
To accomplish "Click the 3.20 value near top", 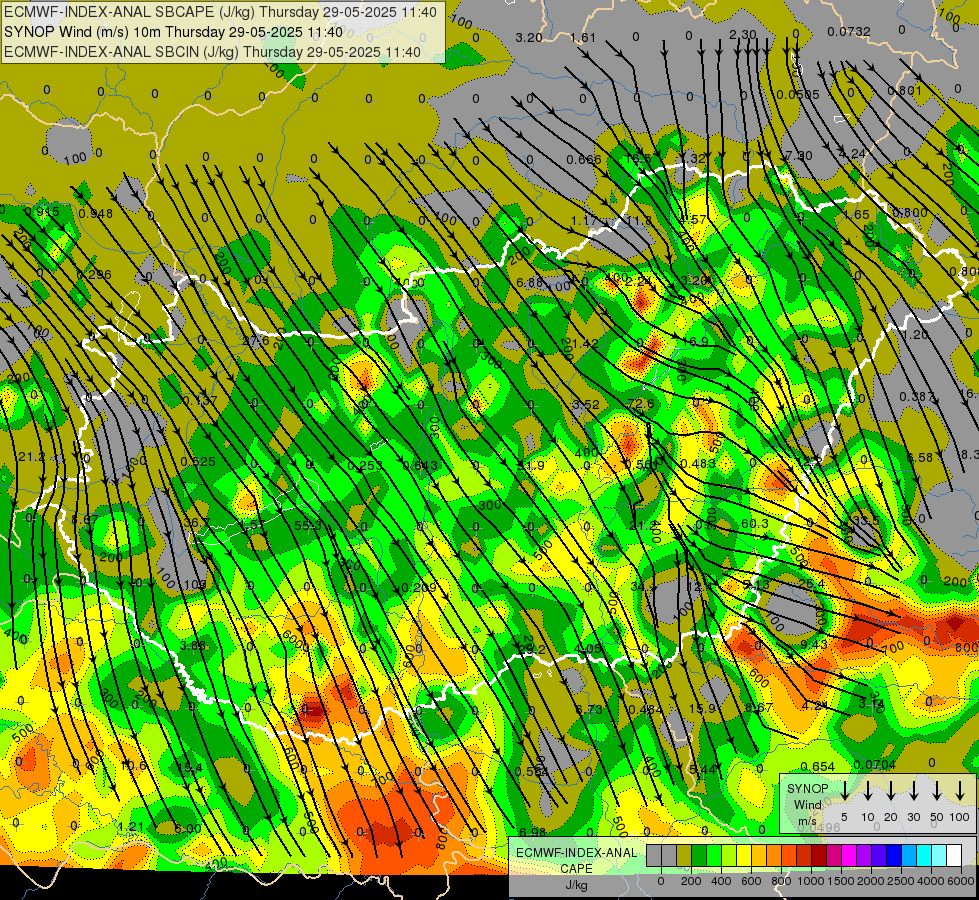I will 529,37.
